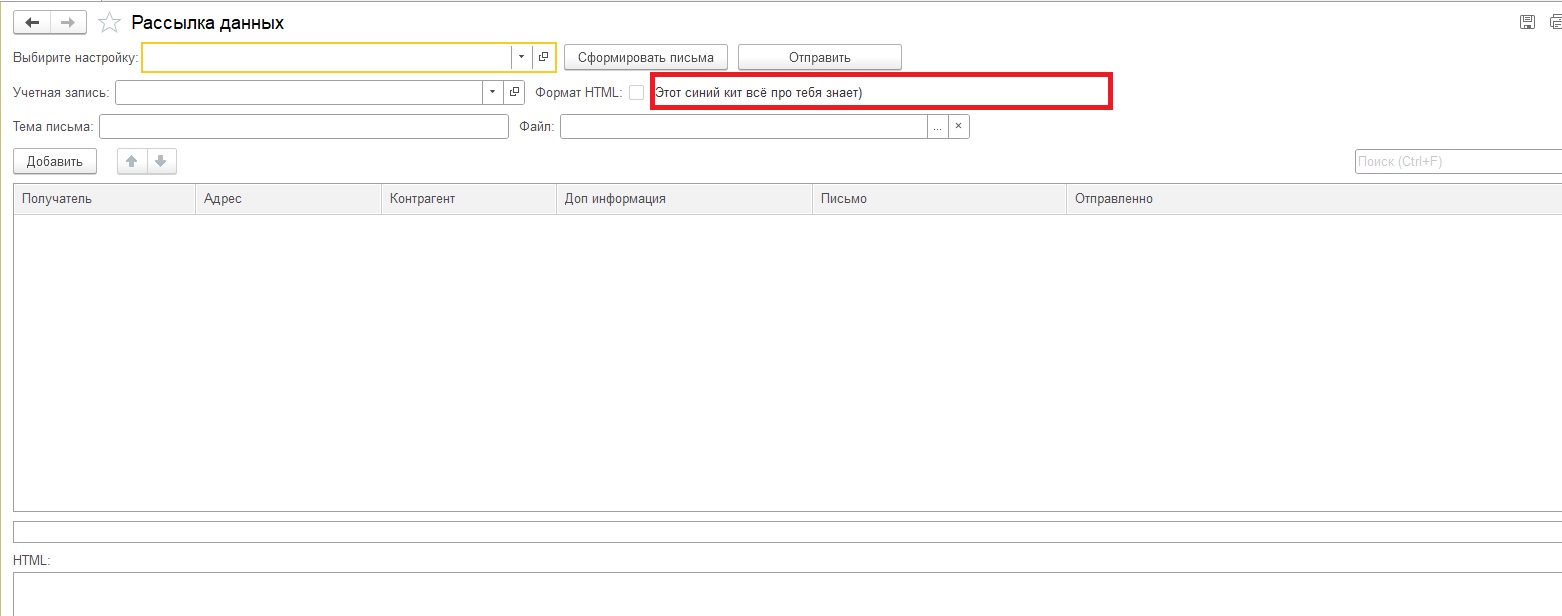Image resolution: width=1562 pixels, height=616 pixels.
Task: Open selected item of "Учетная запись" field
Action: (514, 92)
